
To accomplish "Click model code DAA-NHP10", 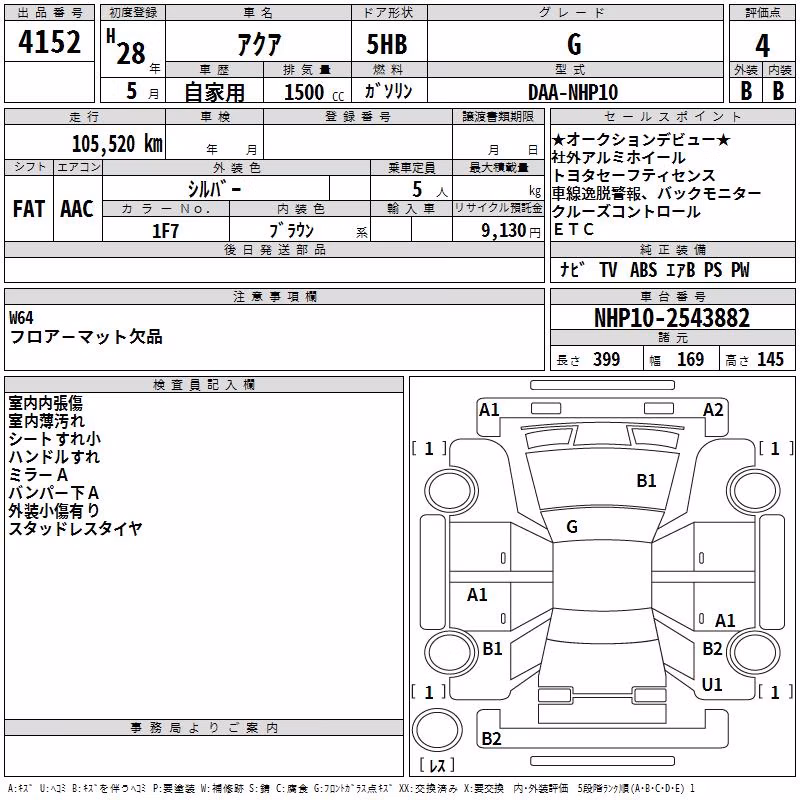I will click(573, 92).
